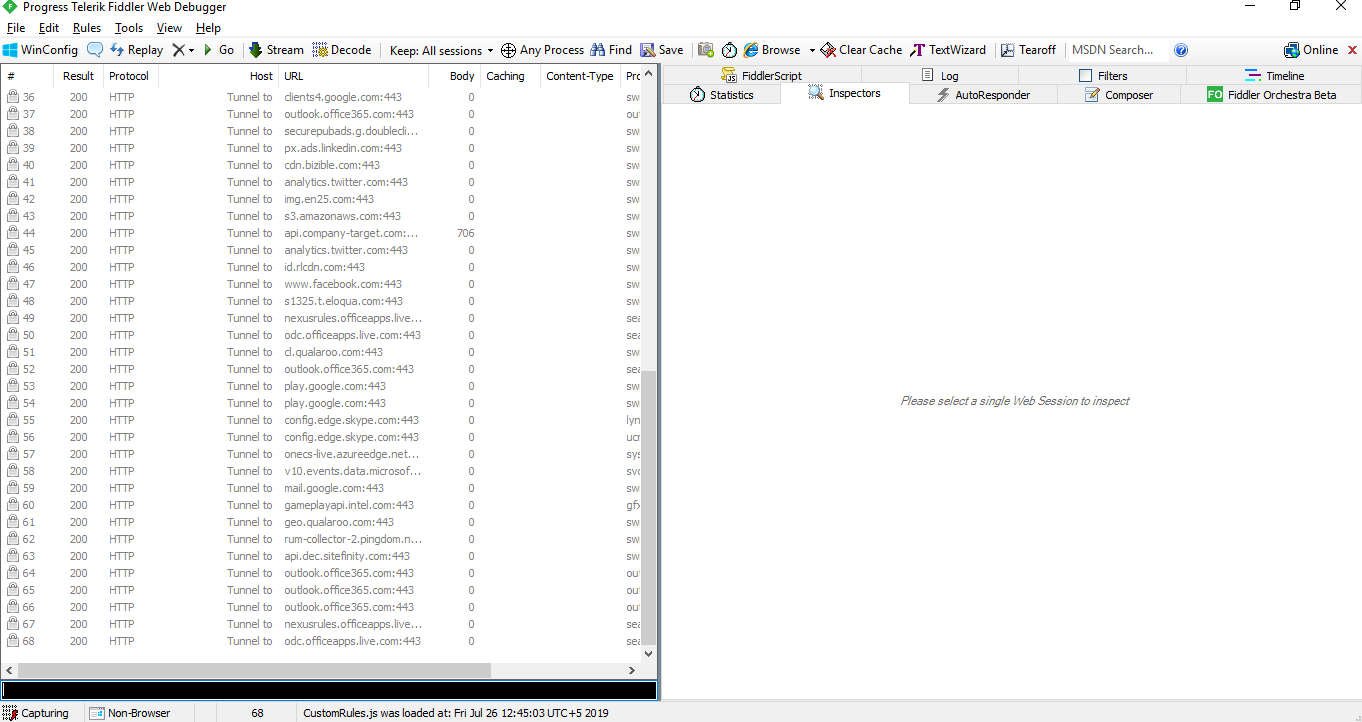The image size is (1362, 722).
Task: Click the camera screenshot icon
Action: pyautogui.click(x=706, y=50)
